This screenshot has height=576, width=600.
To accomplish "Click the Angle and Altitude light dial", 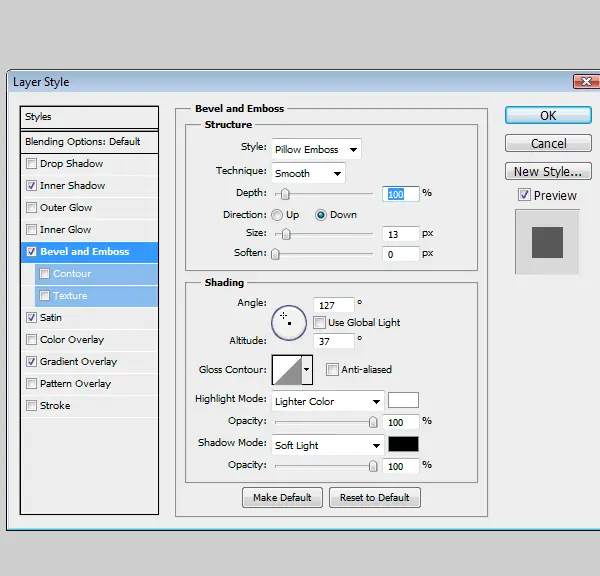I will click(289, 323).
